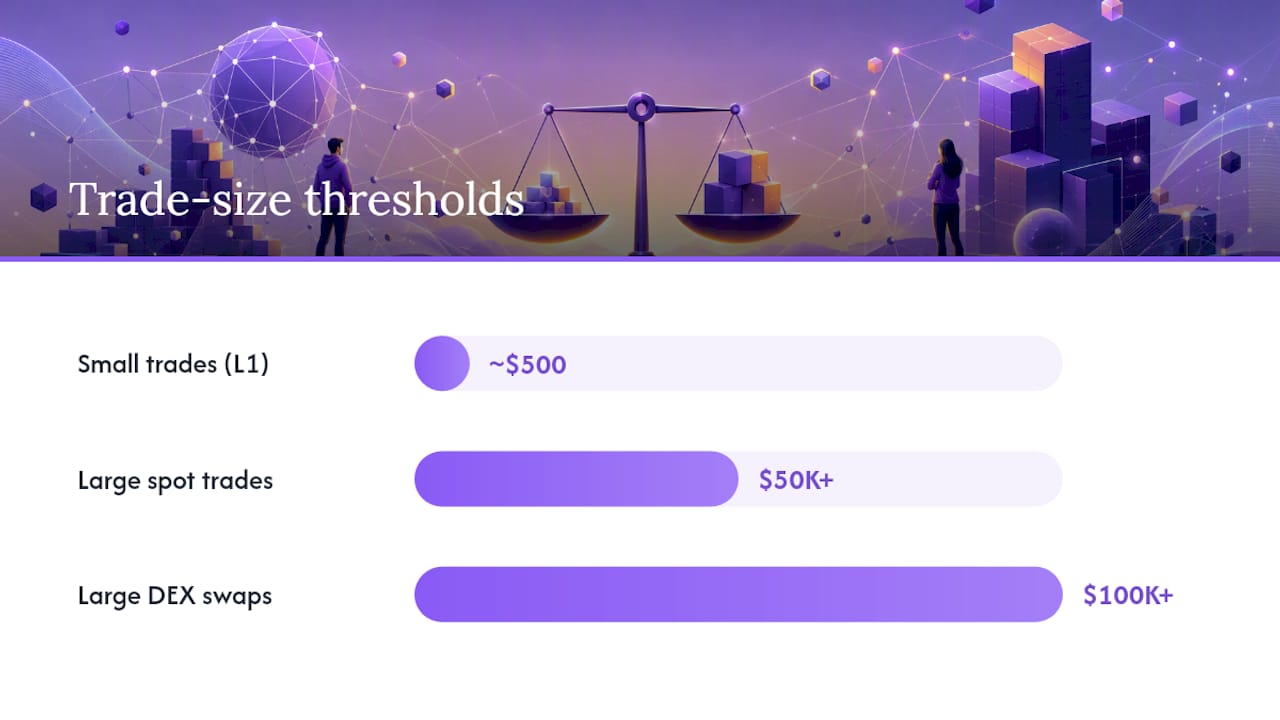The width and height of the screenshot is (1280, 720).
Task: Click the wireframe network globe
Action: click(273, 91)
